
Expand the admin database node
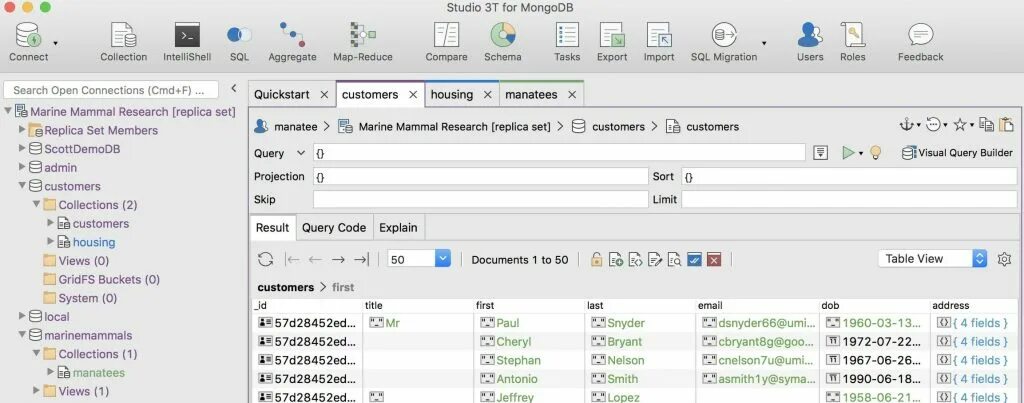click(22, 167)
